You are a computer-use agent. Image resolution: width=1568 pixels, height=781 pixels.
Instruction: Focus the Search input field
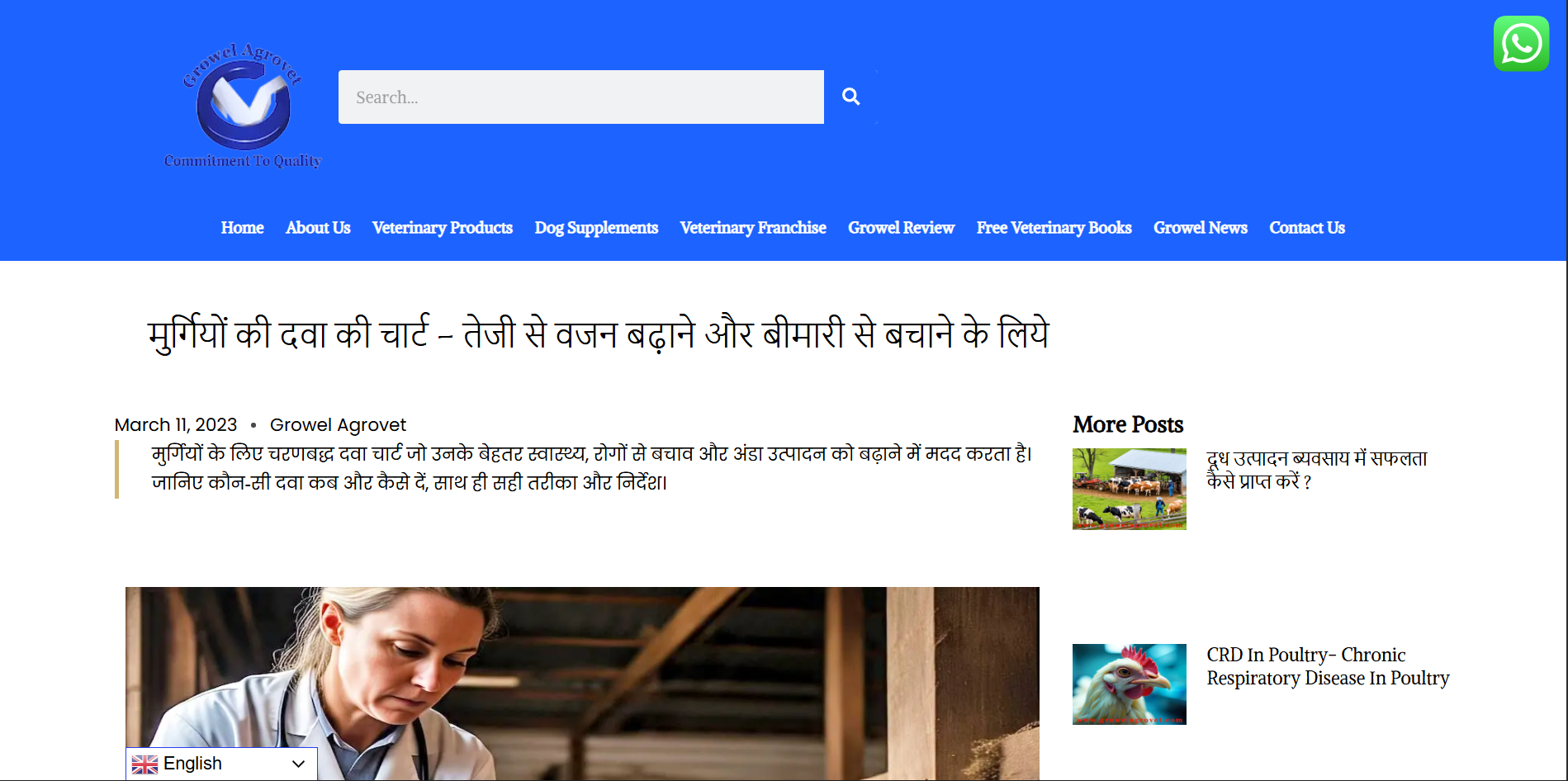tap(581, 97)
